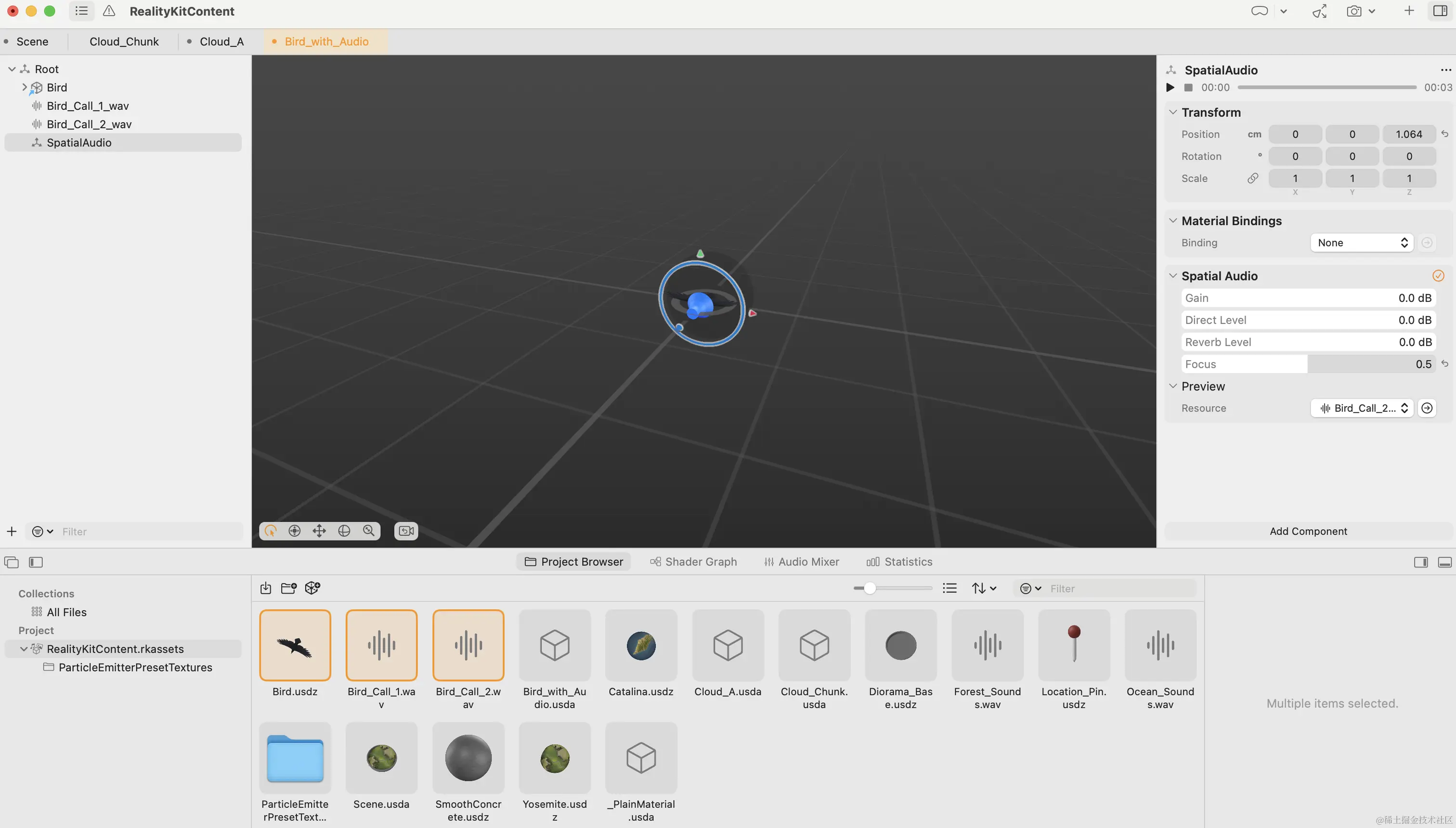Open the camera options dropdown chevron

(x=1372, y=12)
